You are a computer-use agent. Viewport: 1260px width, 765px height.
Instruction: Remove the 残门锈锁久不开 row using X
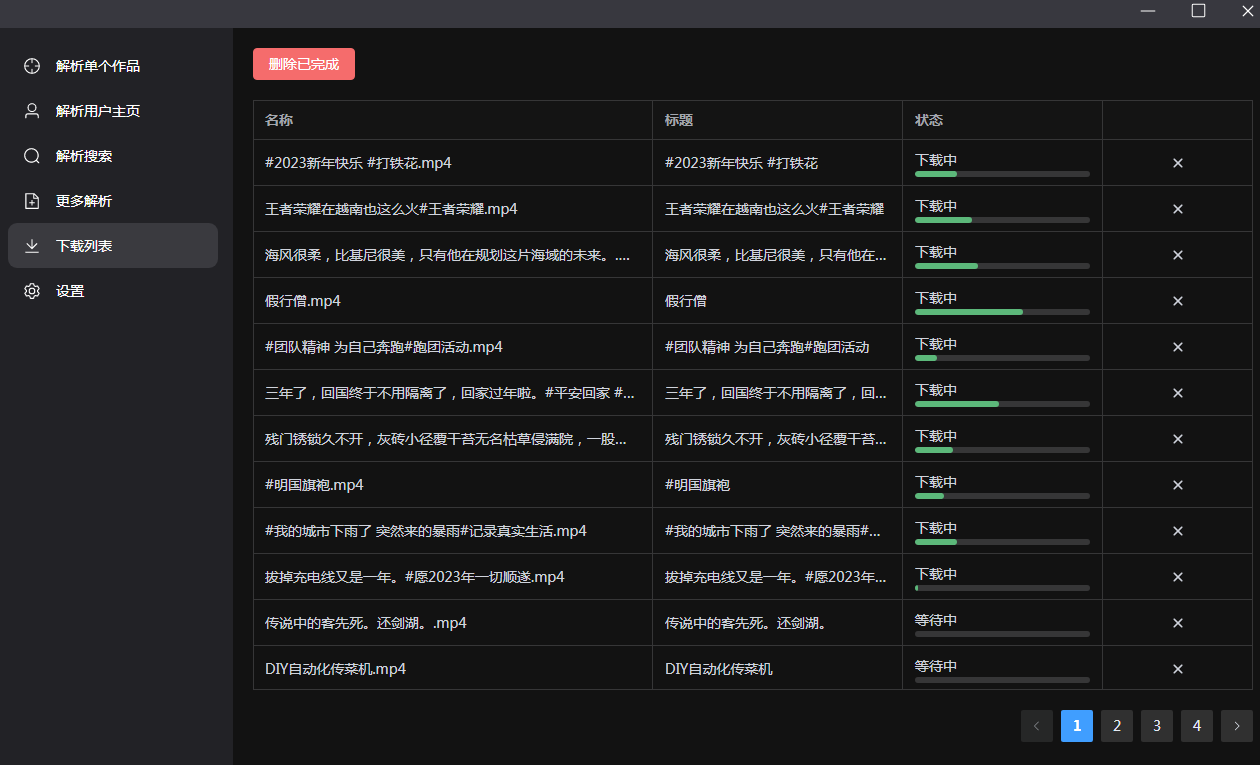tap(1178, 439)
